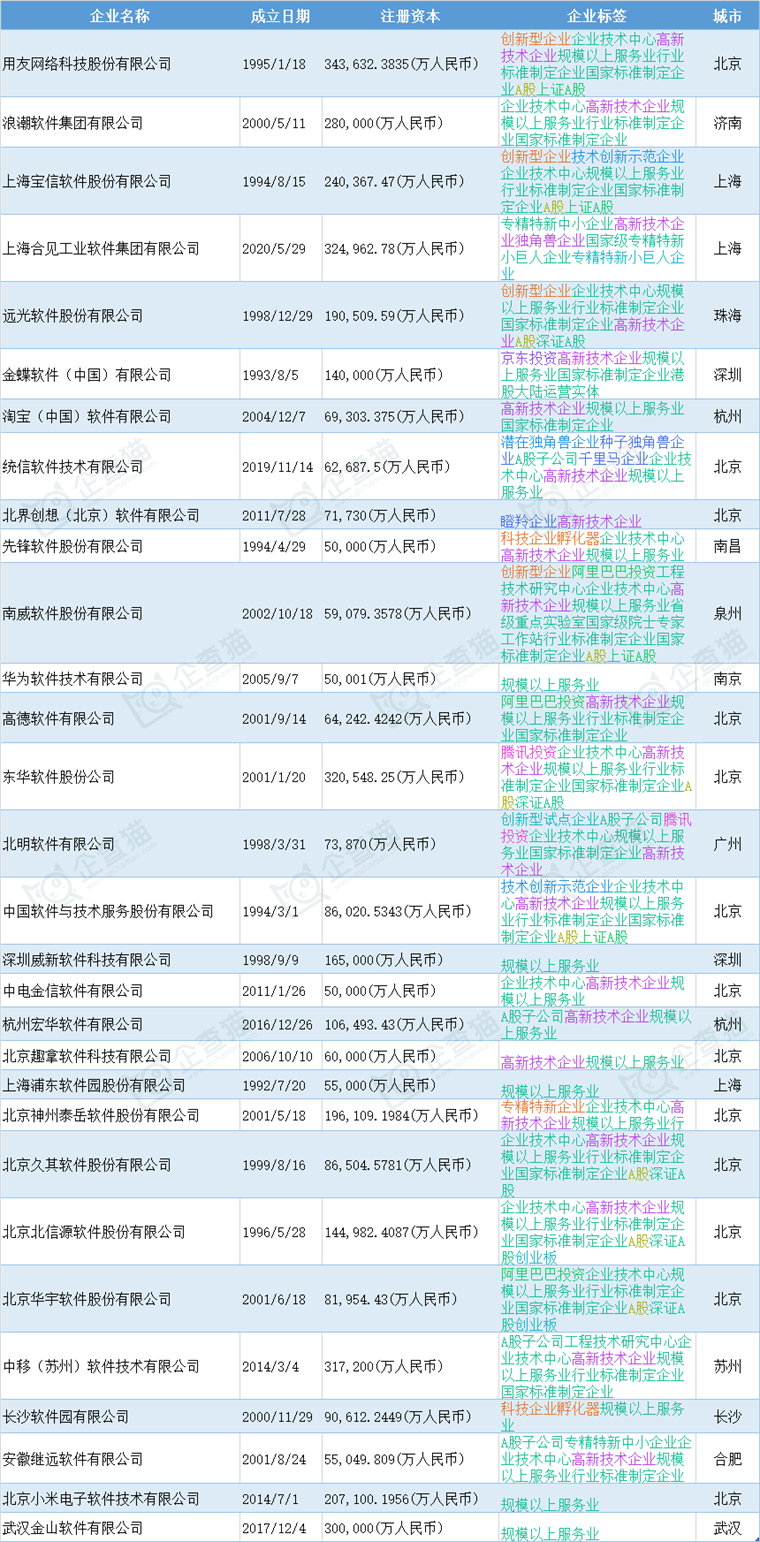Click city 泉州 in 南威软件 row
The image size is (760, 1542).
(x=728, y=613)
